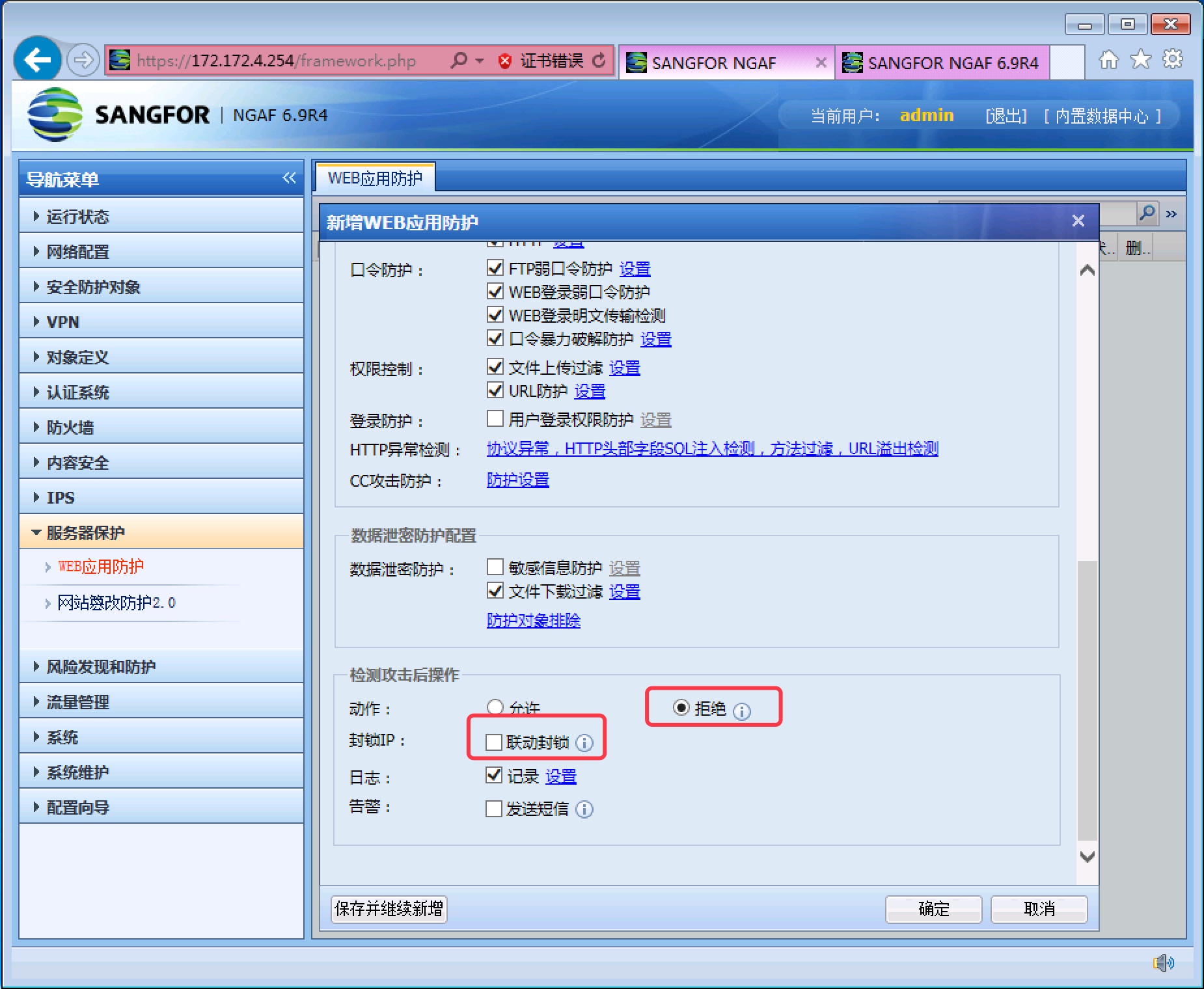1204x989 pixels.
Task: Open the 网站篡改防护2.0 submenu item
Action: 116,603
